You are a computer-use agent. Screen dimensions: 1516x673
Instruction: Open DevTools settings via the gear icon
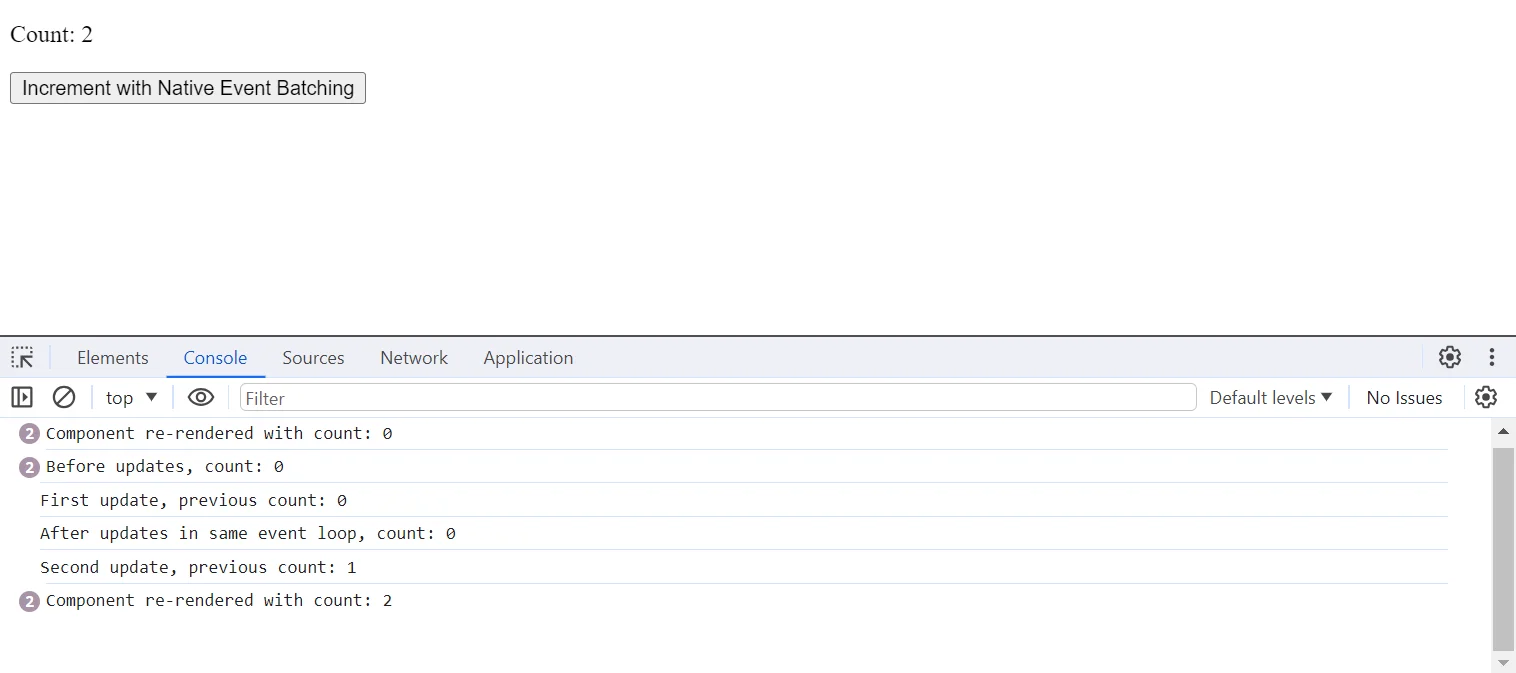pos(1449,357)
